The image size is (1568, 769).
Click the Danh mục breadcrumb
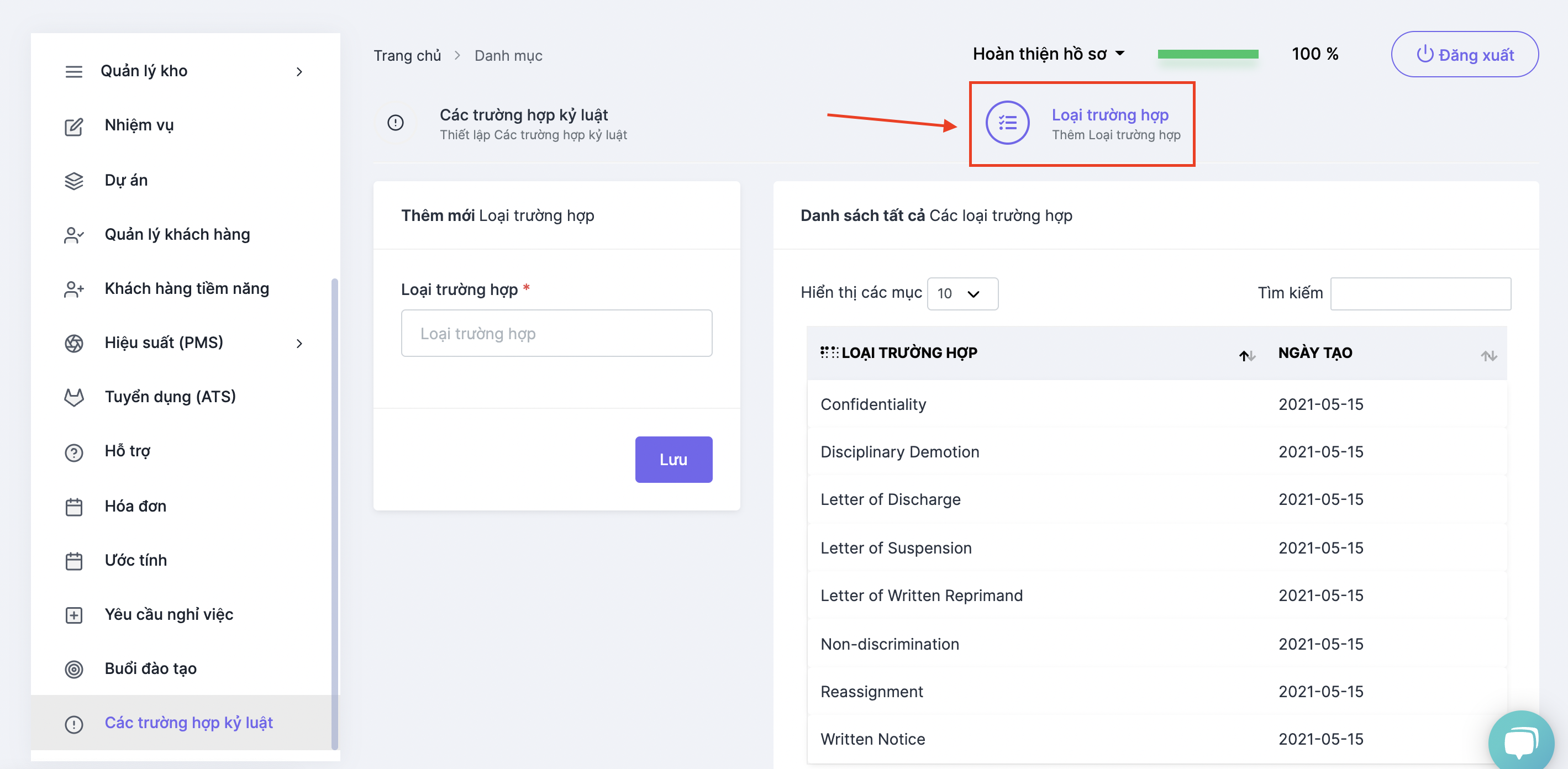point(508,55)
